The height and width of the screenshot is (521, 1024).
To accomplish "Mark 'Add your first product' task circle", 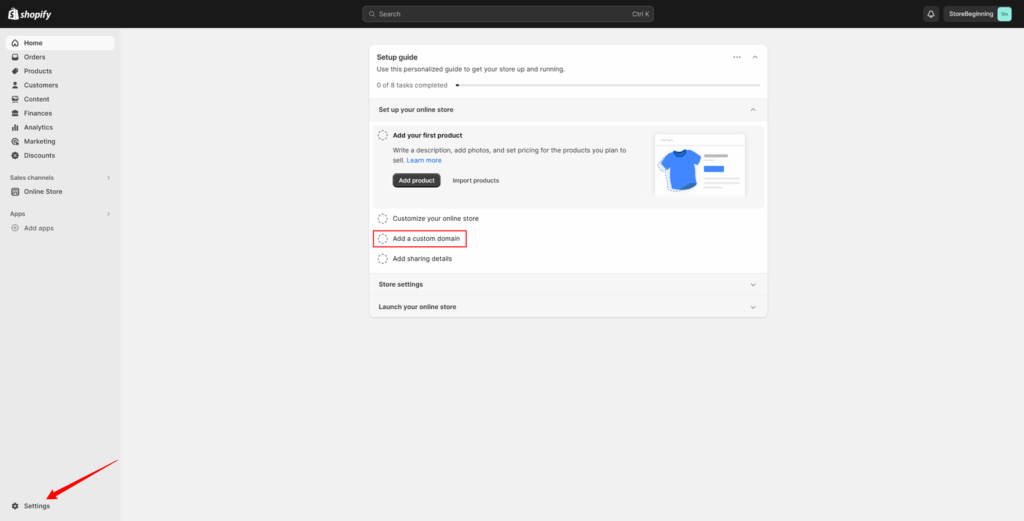I will pos(382,135).
